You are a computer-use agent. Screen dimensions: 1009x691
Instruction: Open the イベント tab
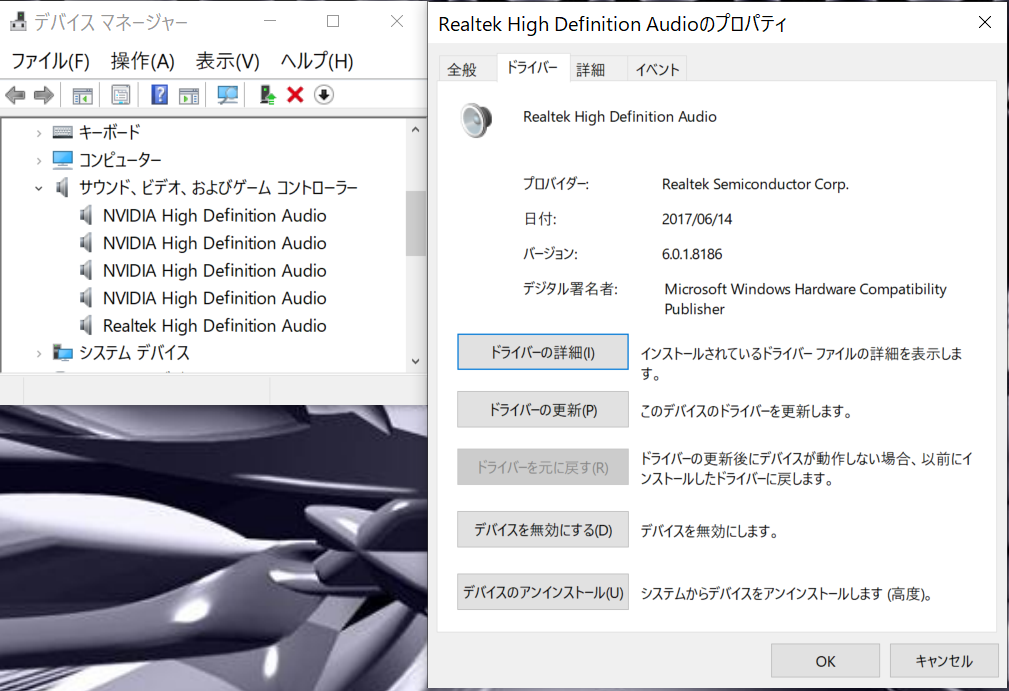point(657,69)
